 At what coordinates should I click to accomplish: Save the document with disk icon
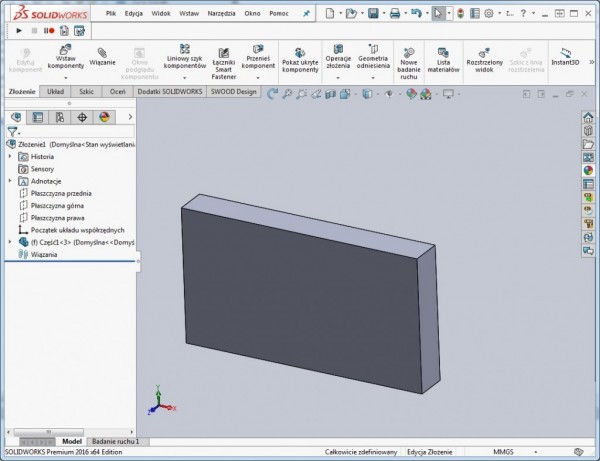pos(373,13)
